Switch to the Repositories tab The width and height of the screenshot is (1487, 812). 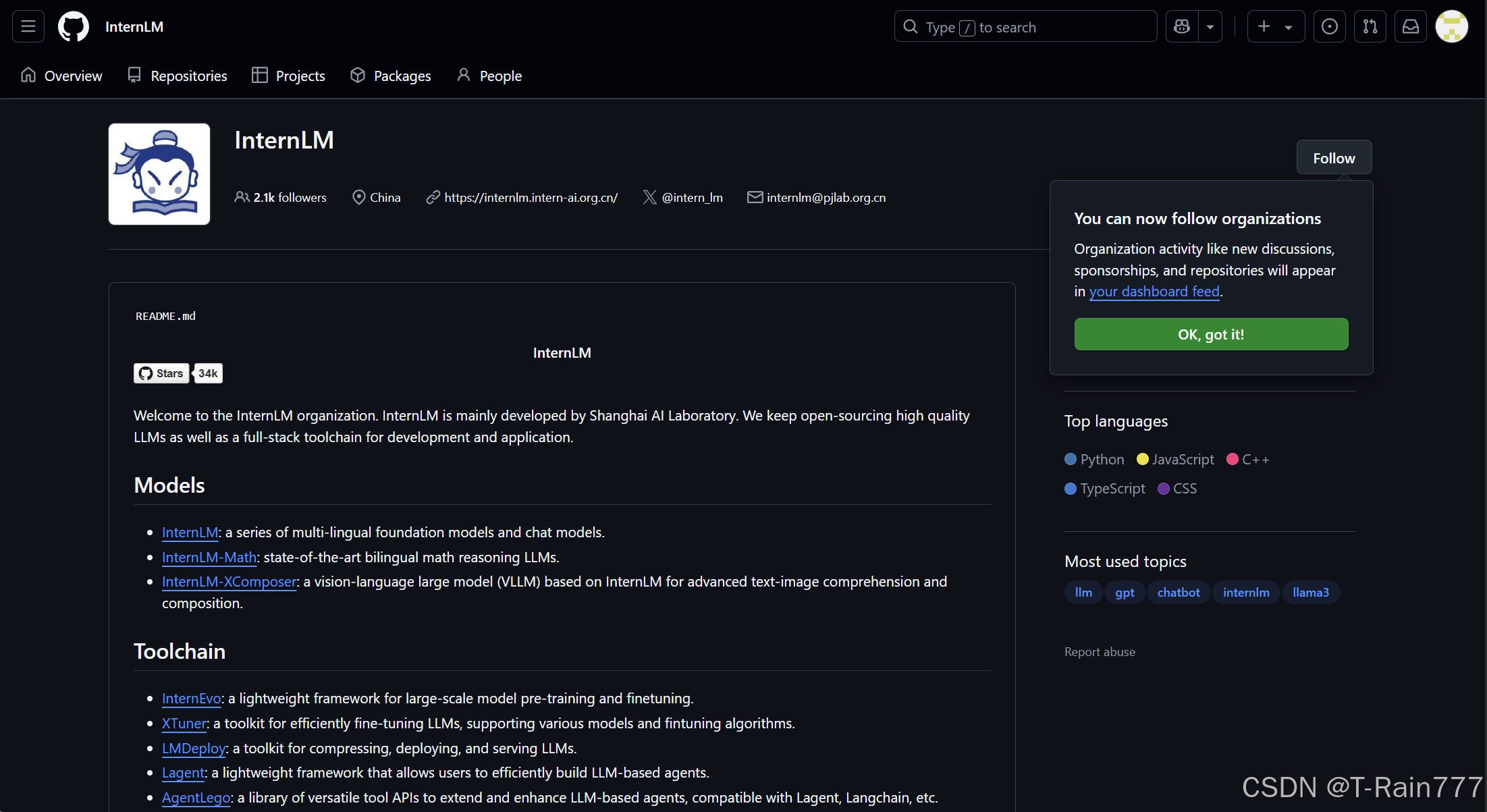pos(178,76)
